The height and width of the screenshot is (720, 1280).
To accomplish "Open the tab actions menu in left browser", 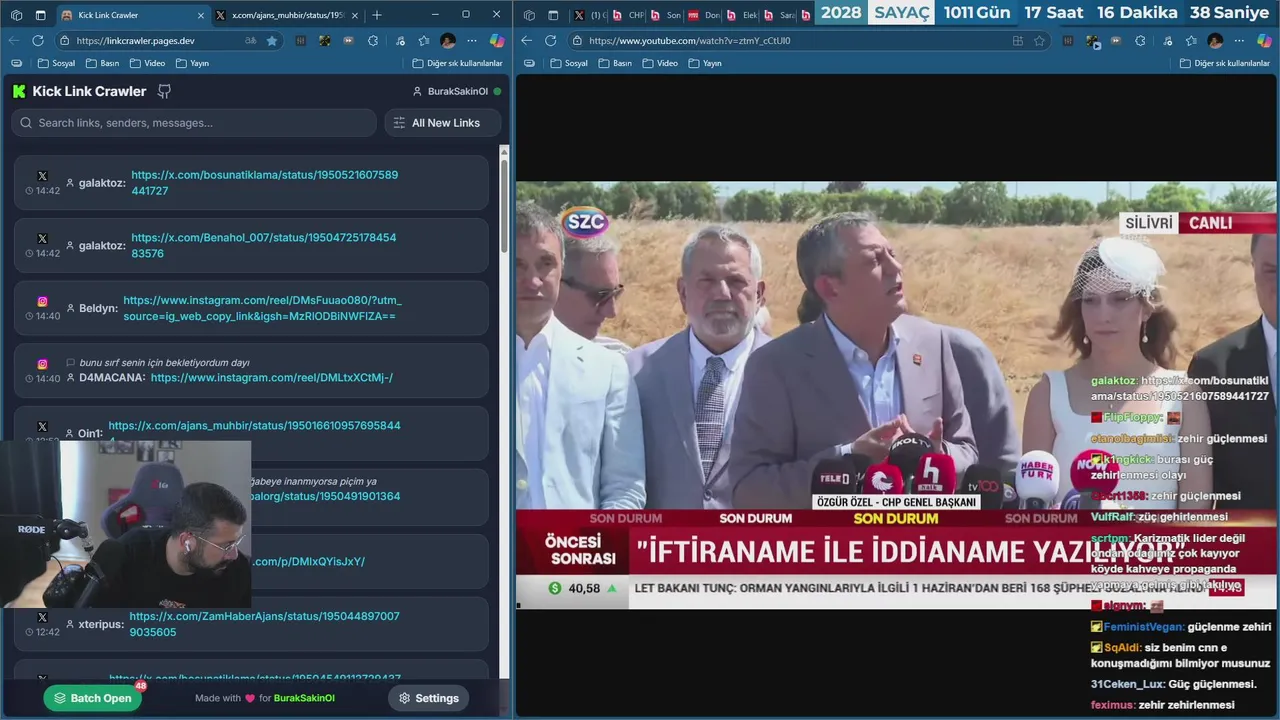I will point(41,15).
